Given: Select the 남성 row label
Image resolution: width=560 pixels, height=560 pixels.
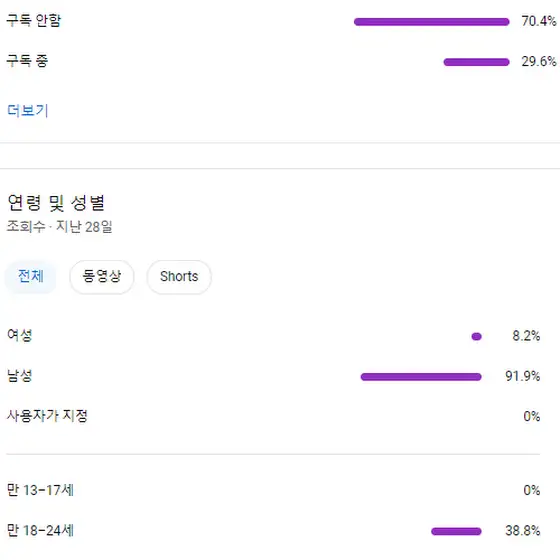Looking at the screenshot, I should 20,375.
